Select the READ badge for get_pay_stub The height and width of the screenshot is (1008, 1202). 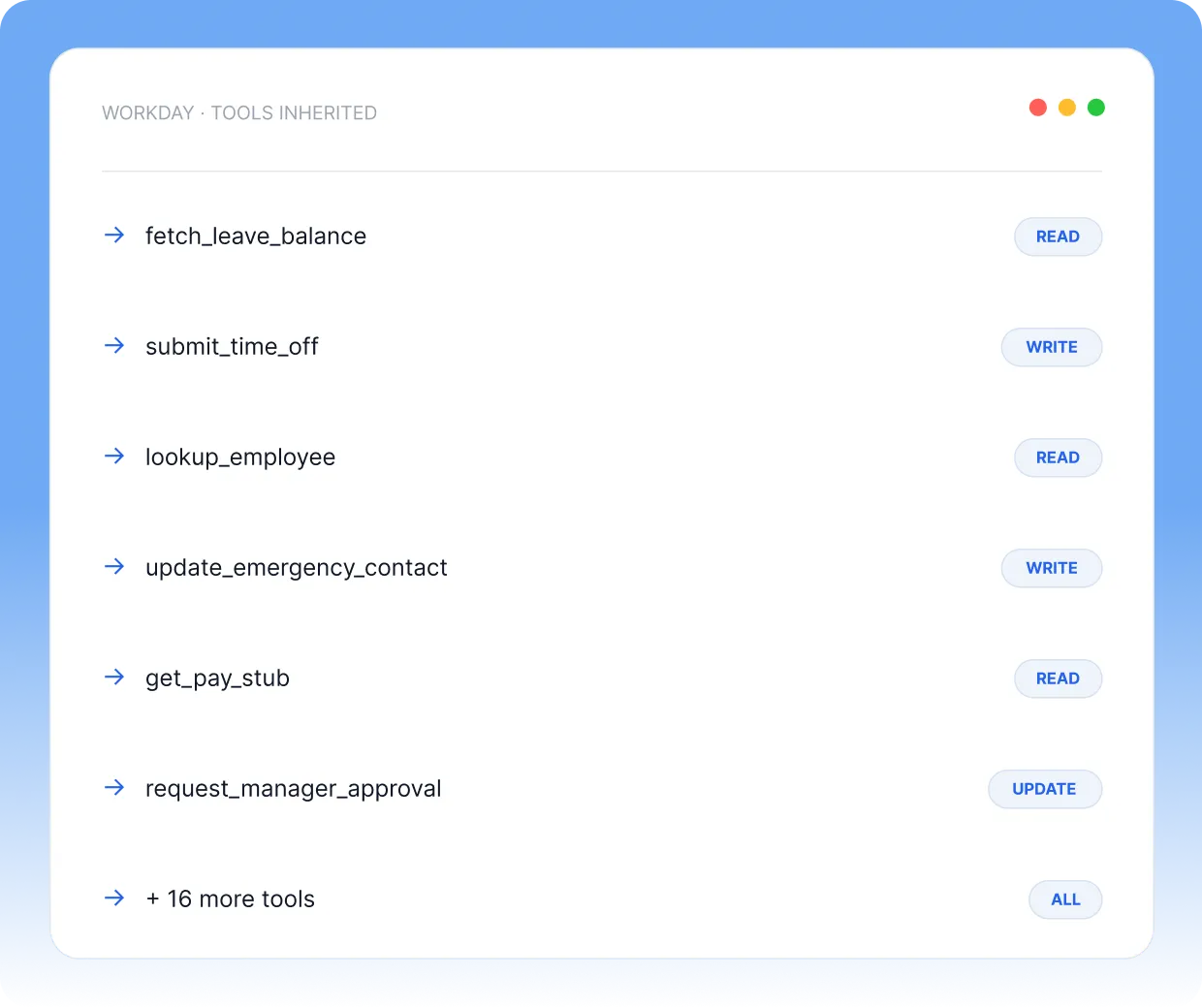click(x=1058, y=678)
